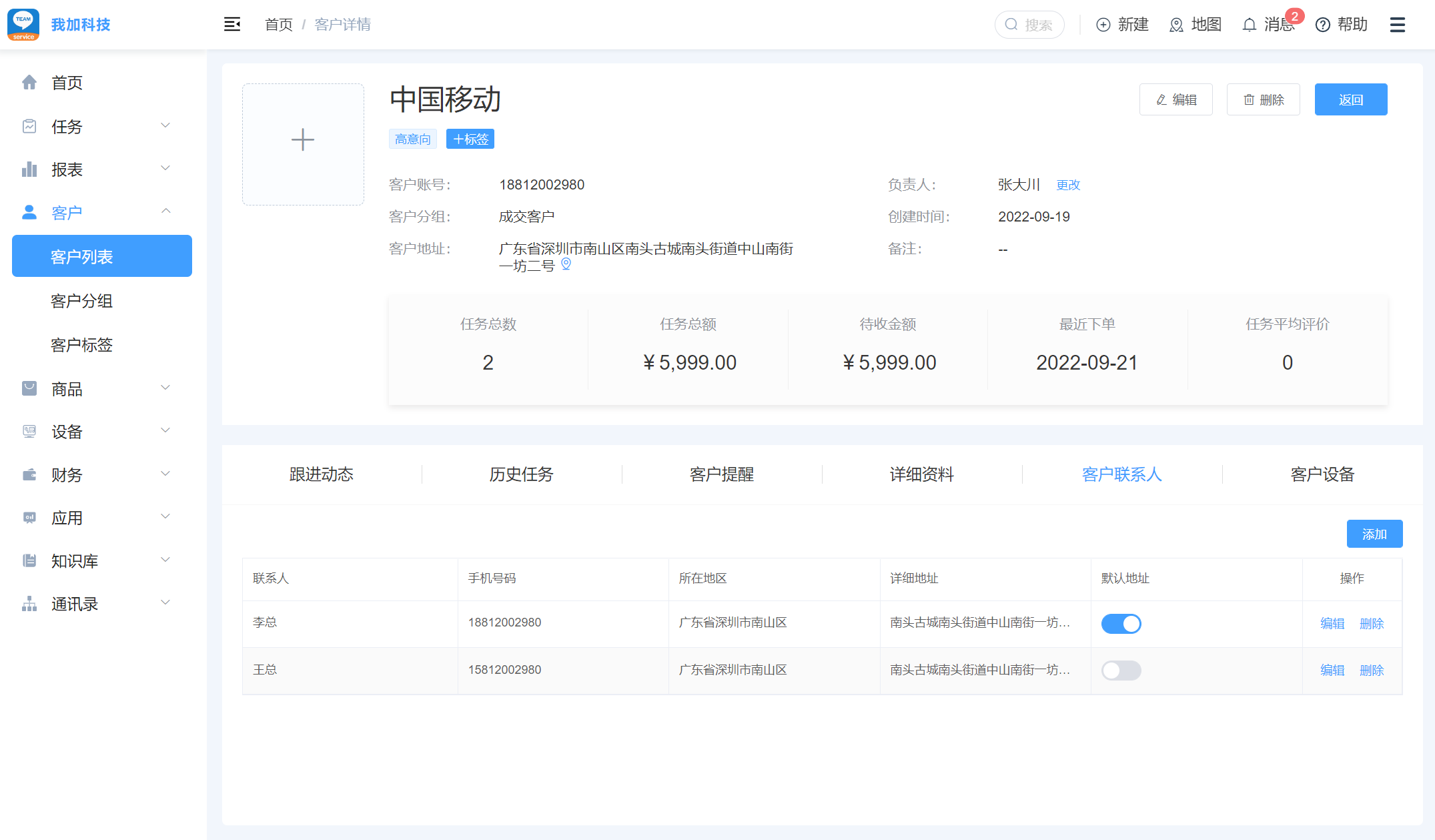
Task: Click the blue 返回 button
Action: 1350,99
